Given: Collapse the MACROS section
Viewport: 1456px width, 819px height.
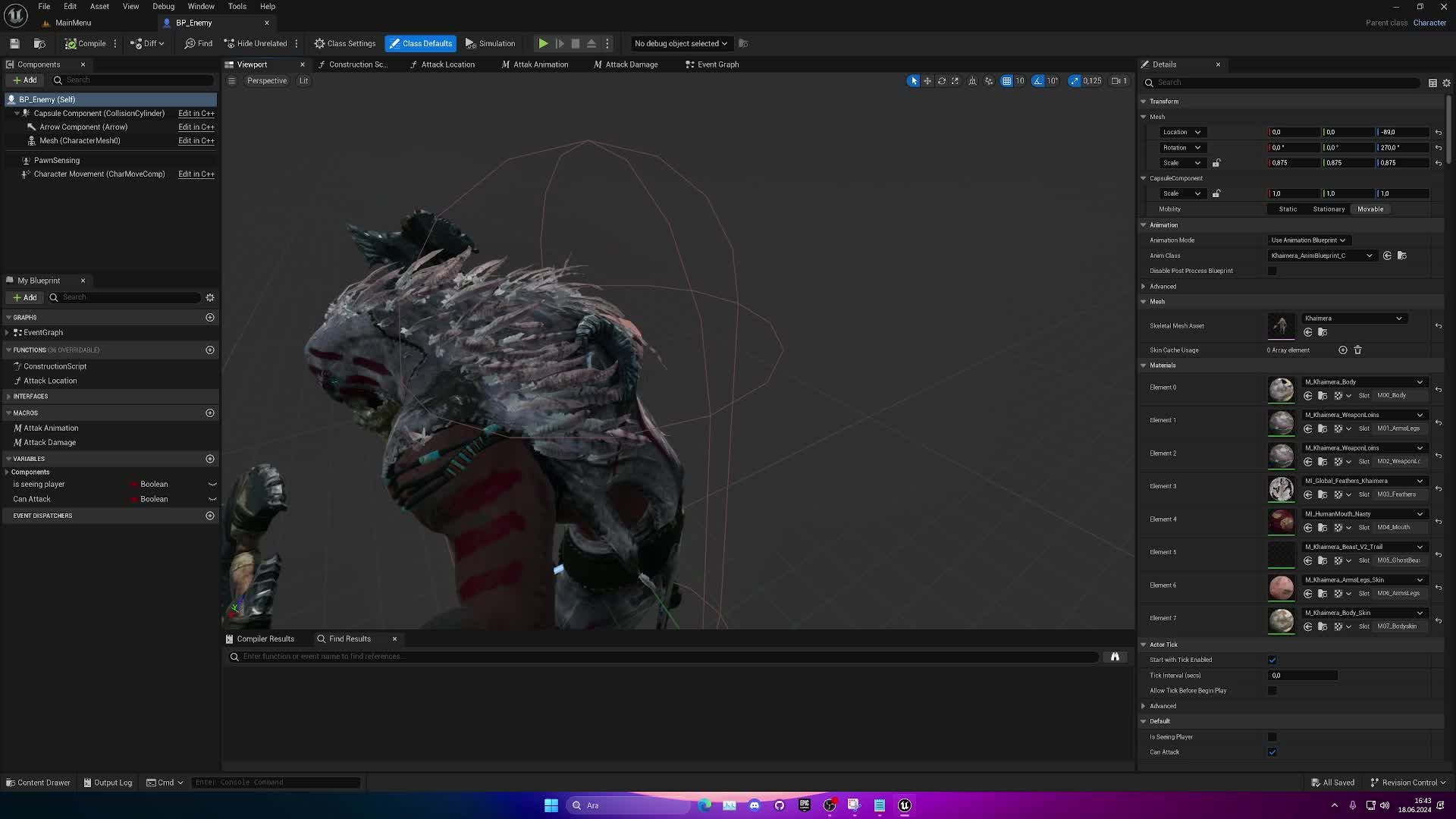Looking at the screenshot, I should point(8,413).
